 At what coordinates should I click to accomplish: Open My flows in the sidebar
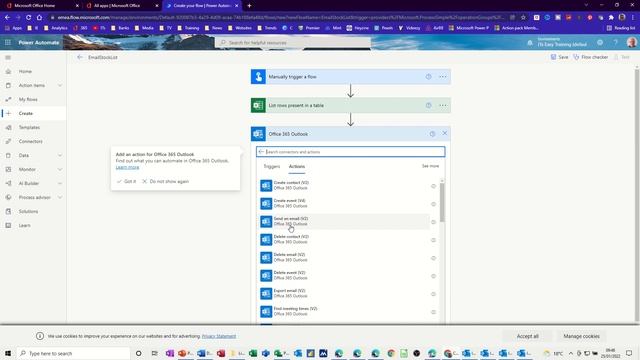(x=28, y=99)
